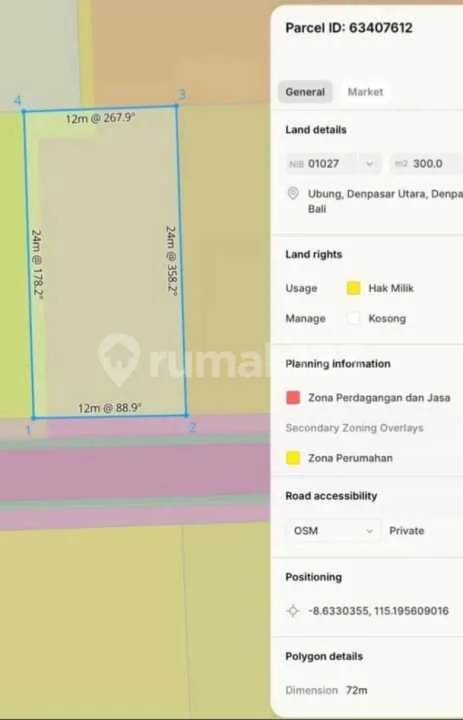The image size is (463, 720).
Task: Select the white Kosong manage swatch
Action: (353, 318)
